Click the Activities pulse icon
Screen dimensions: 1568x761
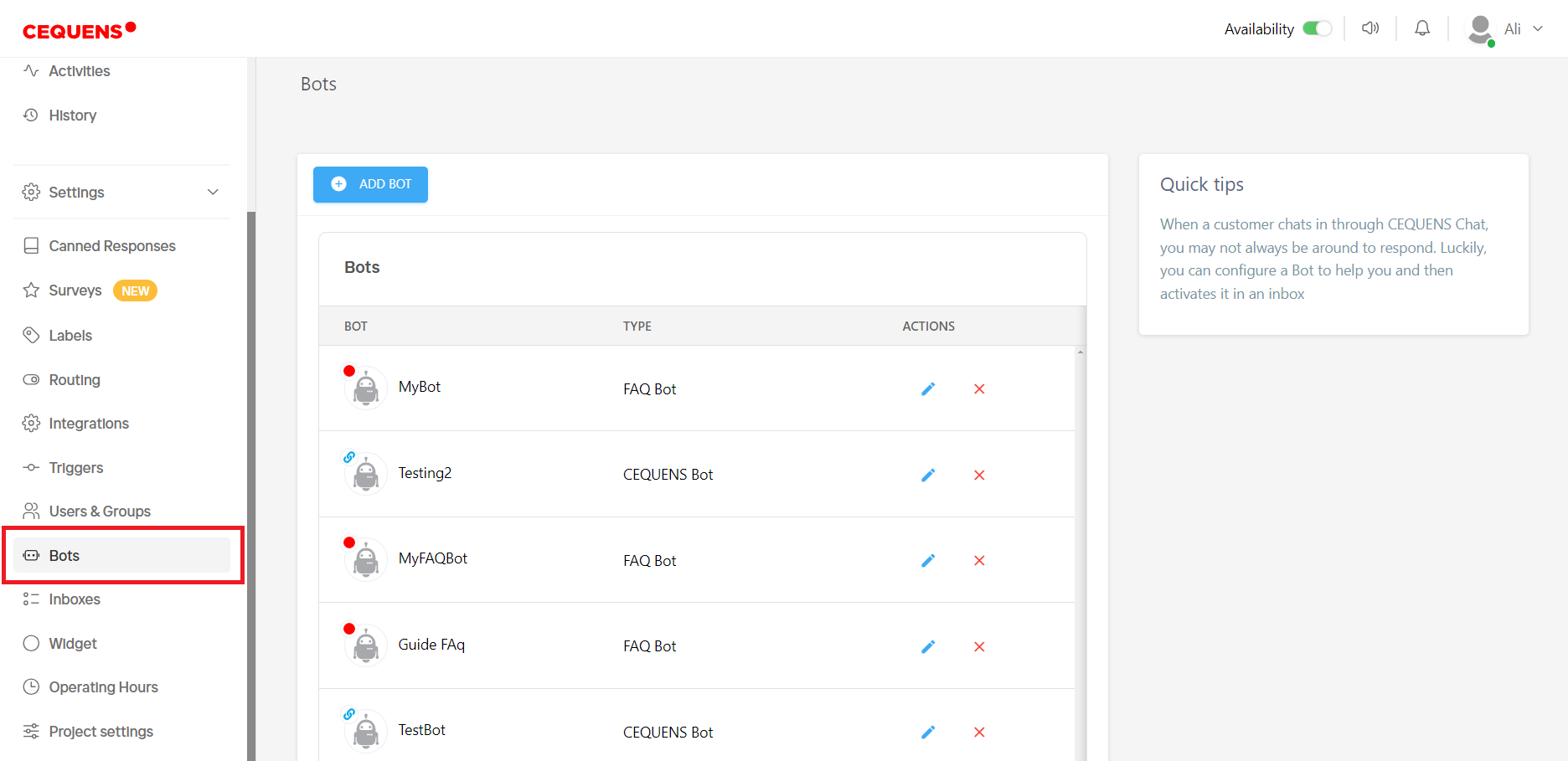31,70
